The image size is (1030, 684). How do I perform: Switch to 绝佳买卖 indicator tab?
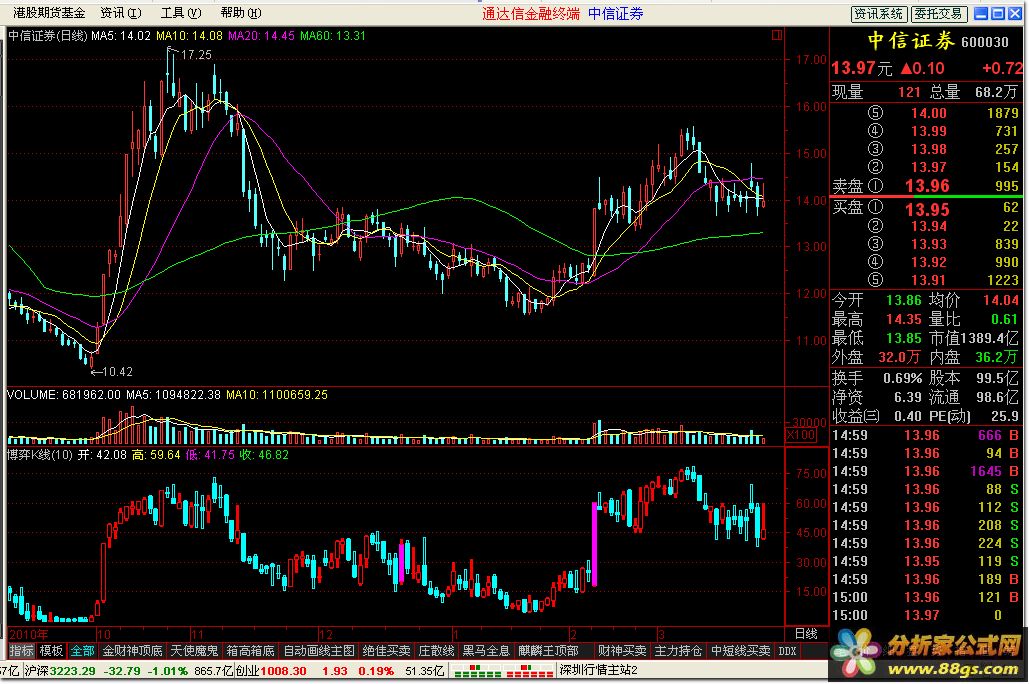click(x=387, y=651)
